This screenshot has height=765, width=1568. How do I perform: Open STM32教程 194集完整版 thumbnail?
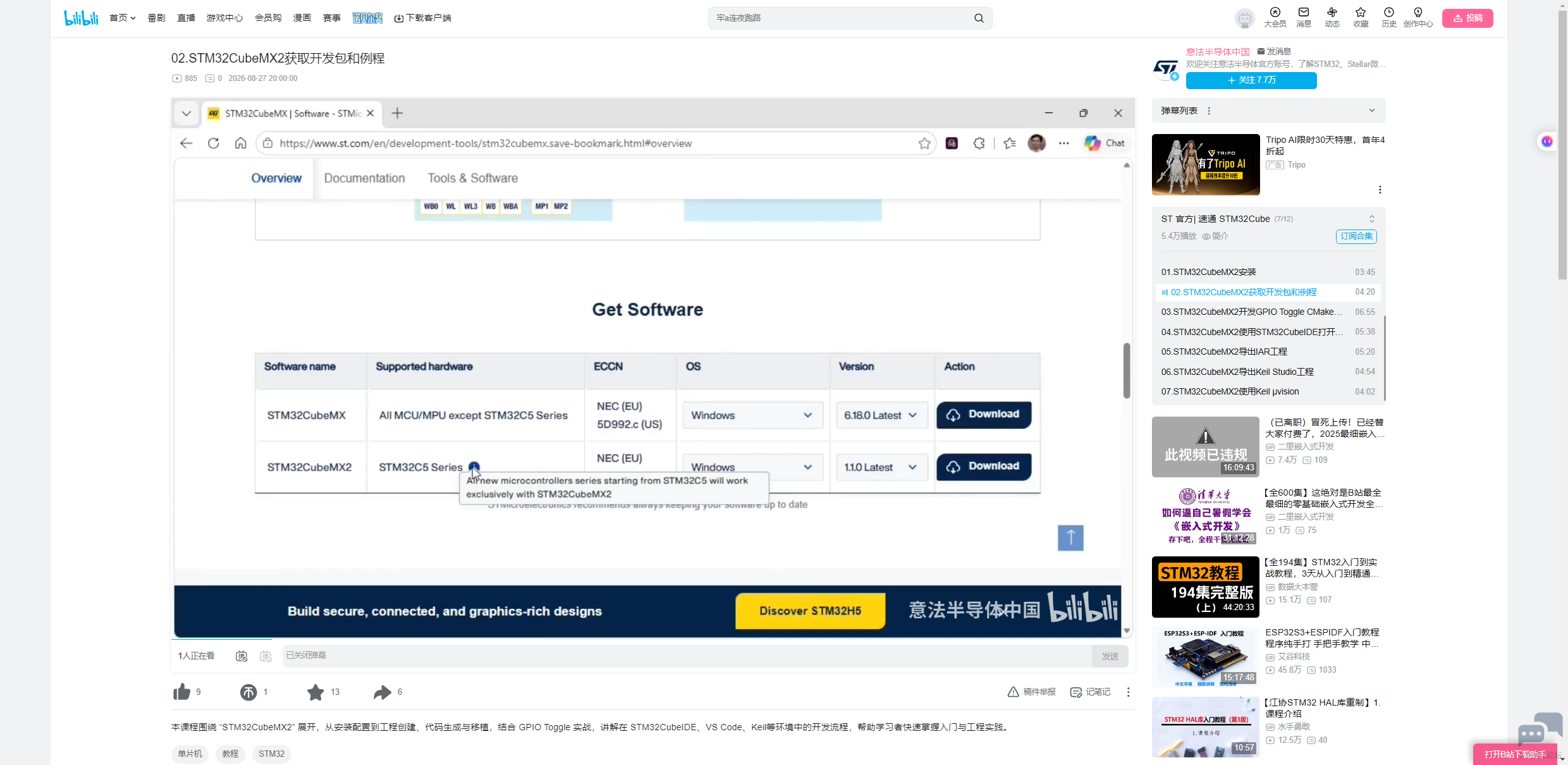click(1205, 587)
